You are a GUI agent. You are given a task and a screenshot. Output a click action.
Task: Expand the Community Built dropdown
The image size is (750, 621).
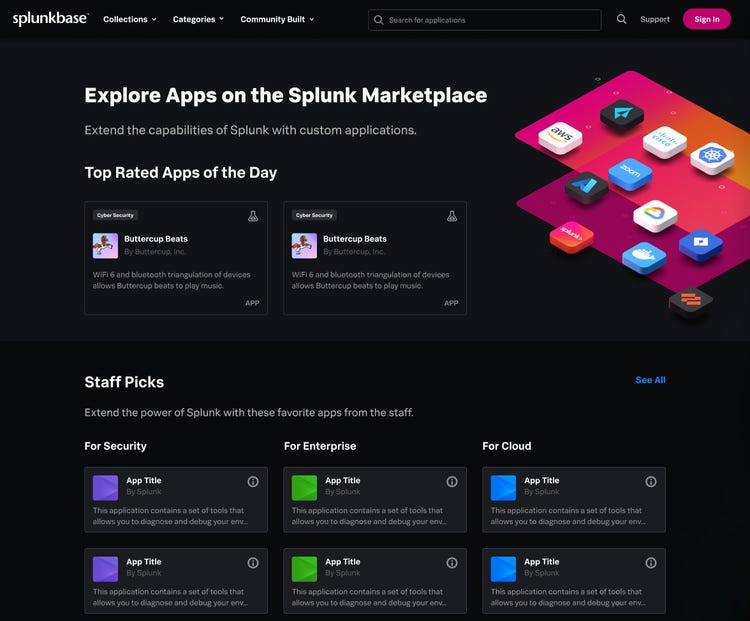point(277,19)
